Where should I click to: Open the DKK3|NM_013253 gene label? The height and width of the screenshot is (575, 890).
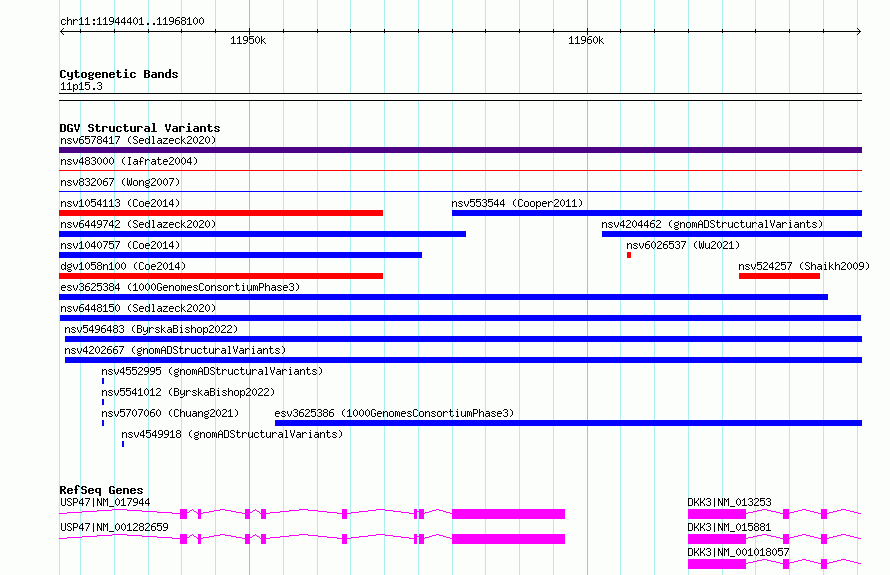click(729, 502)
